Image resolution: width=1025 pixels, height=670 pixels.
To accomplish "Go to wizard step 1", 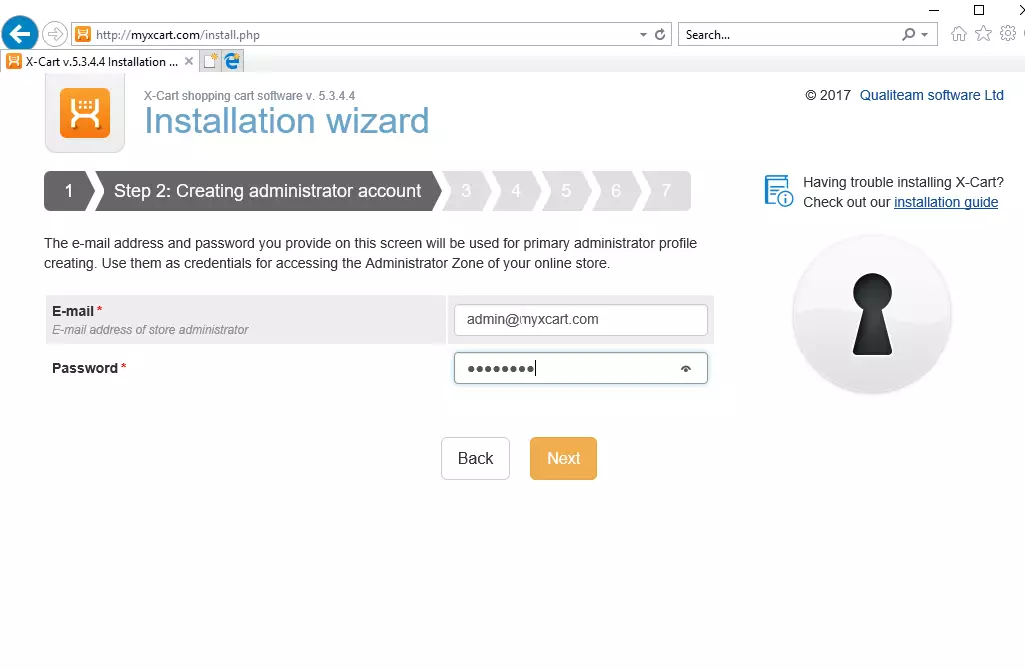I will 69,191.
